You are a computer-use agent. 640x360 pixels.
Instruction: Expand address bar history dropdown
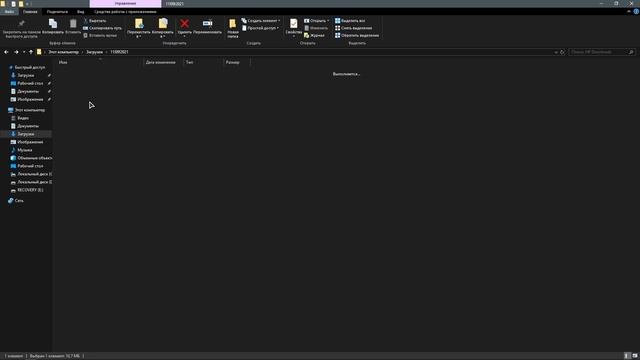556,52
